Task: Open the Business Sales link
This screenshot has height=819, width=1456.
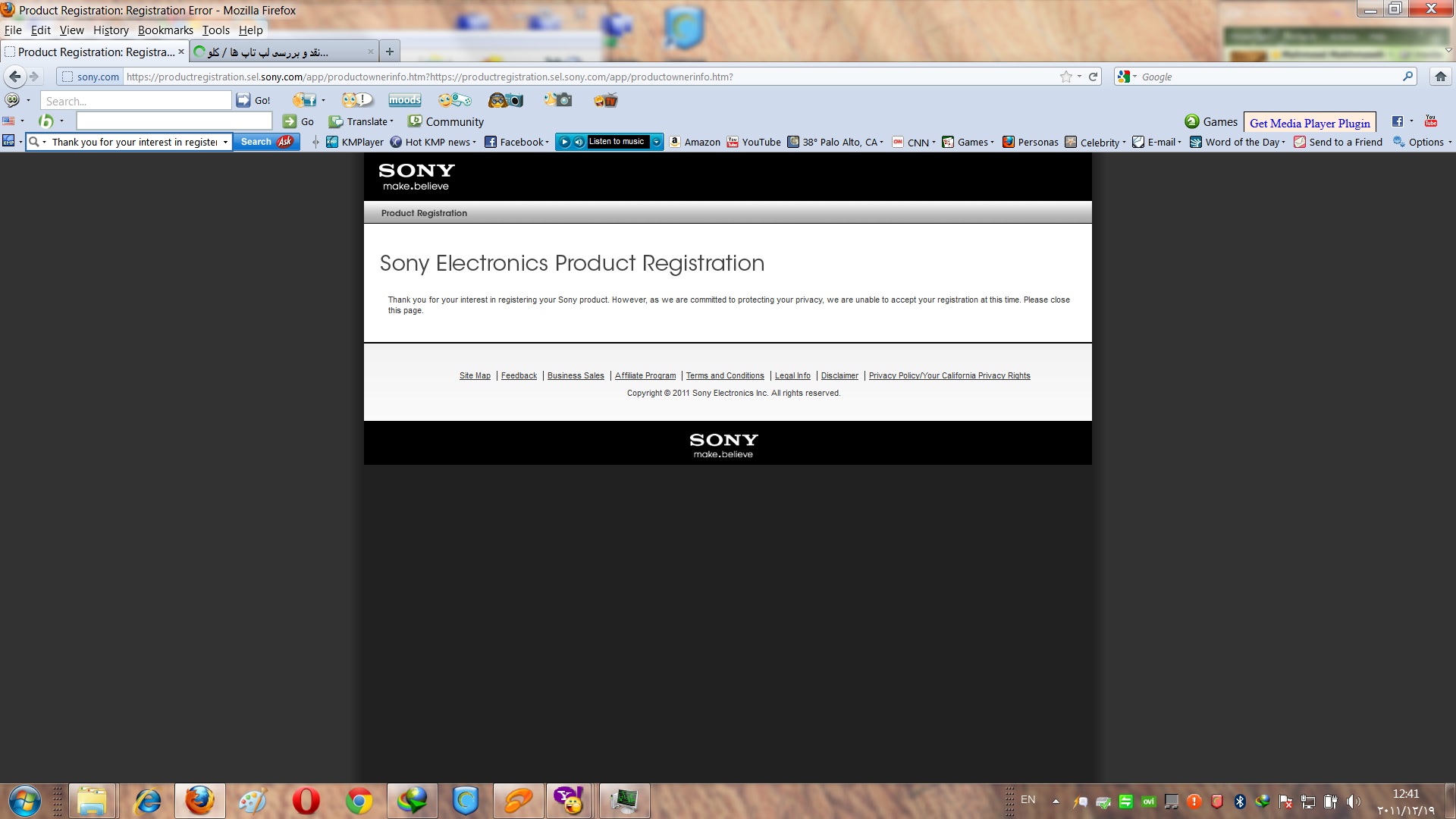Action: [x=576, y=375]
